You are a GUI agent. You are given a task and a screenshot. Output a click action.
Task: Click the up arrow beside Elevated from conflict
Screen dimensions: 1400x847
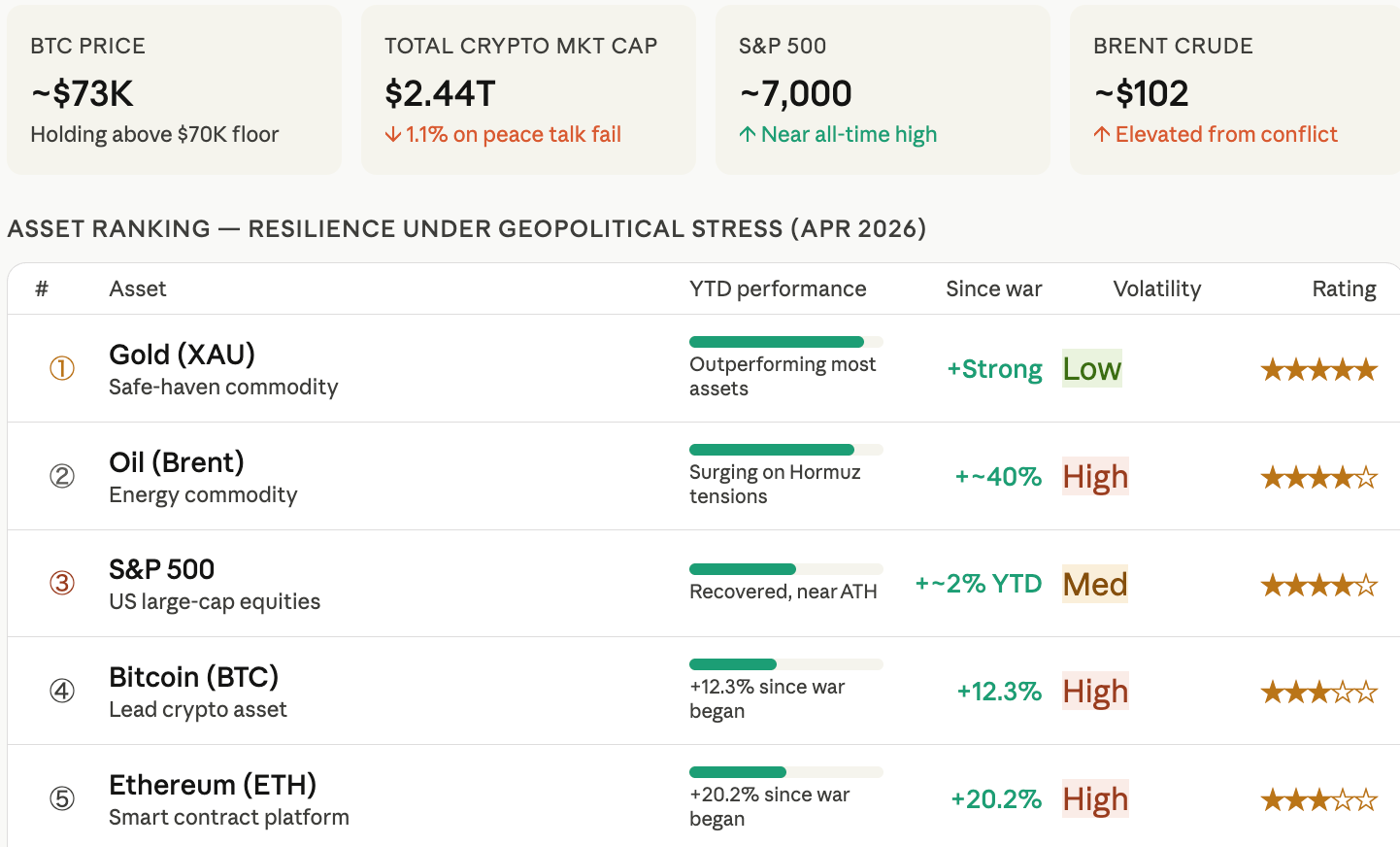(x=1102, y=135)
